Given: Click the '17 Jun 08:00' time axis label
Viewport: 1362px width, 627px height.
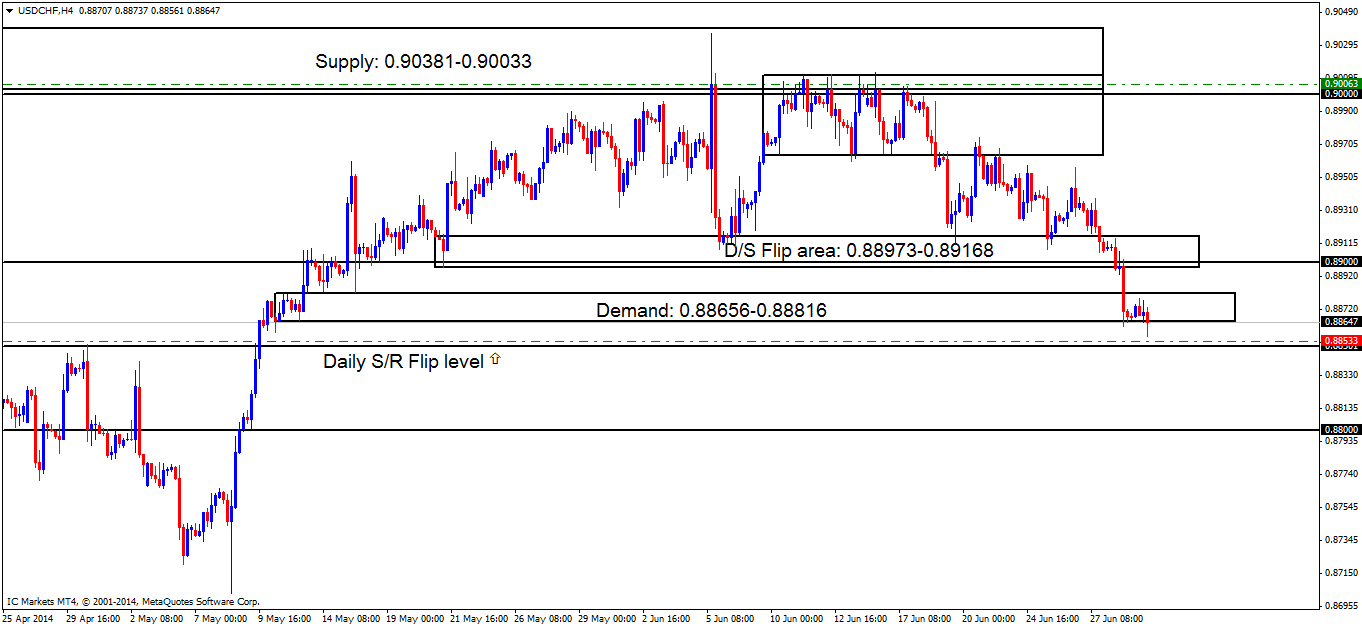Looking at the screenshot, I should pyautogui.click(x=925, y=619).
